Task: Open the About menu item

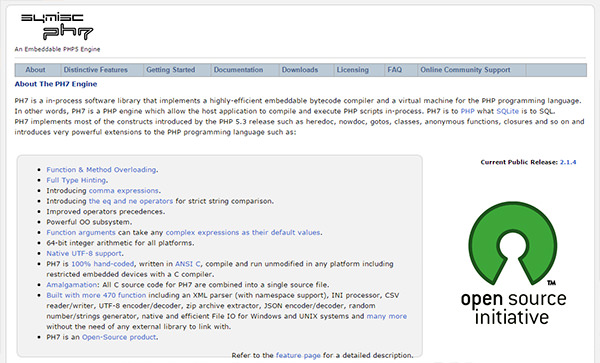Action: [35, 70]
